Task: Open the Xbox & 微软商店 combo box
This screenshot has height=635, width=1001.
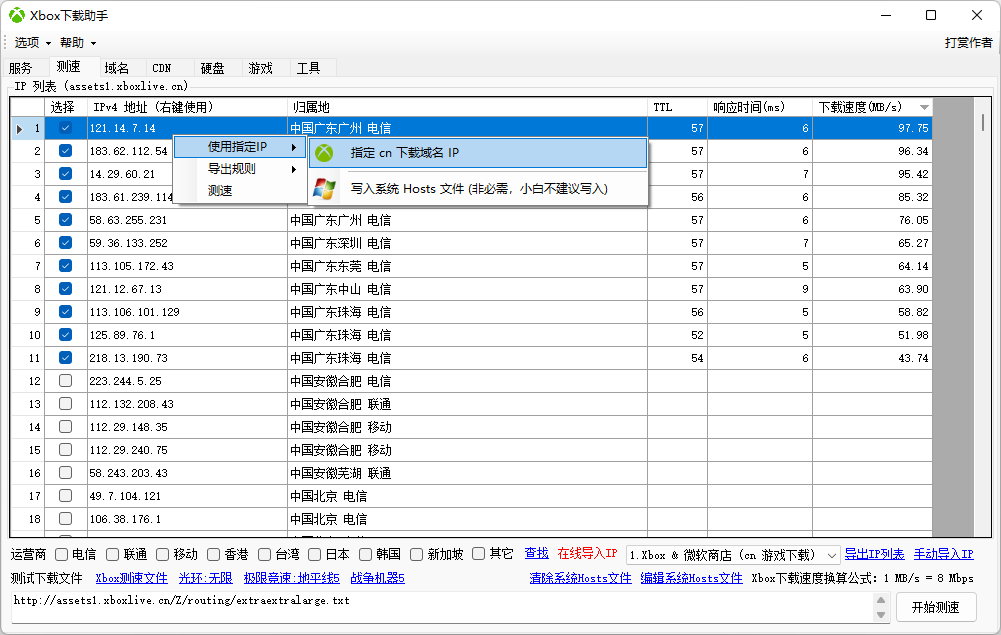Action: point(733,555)
